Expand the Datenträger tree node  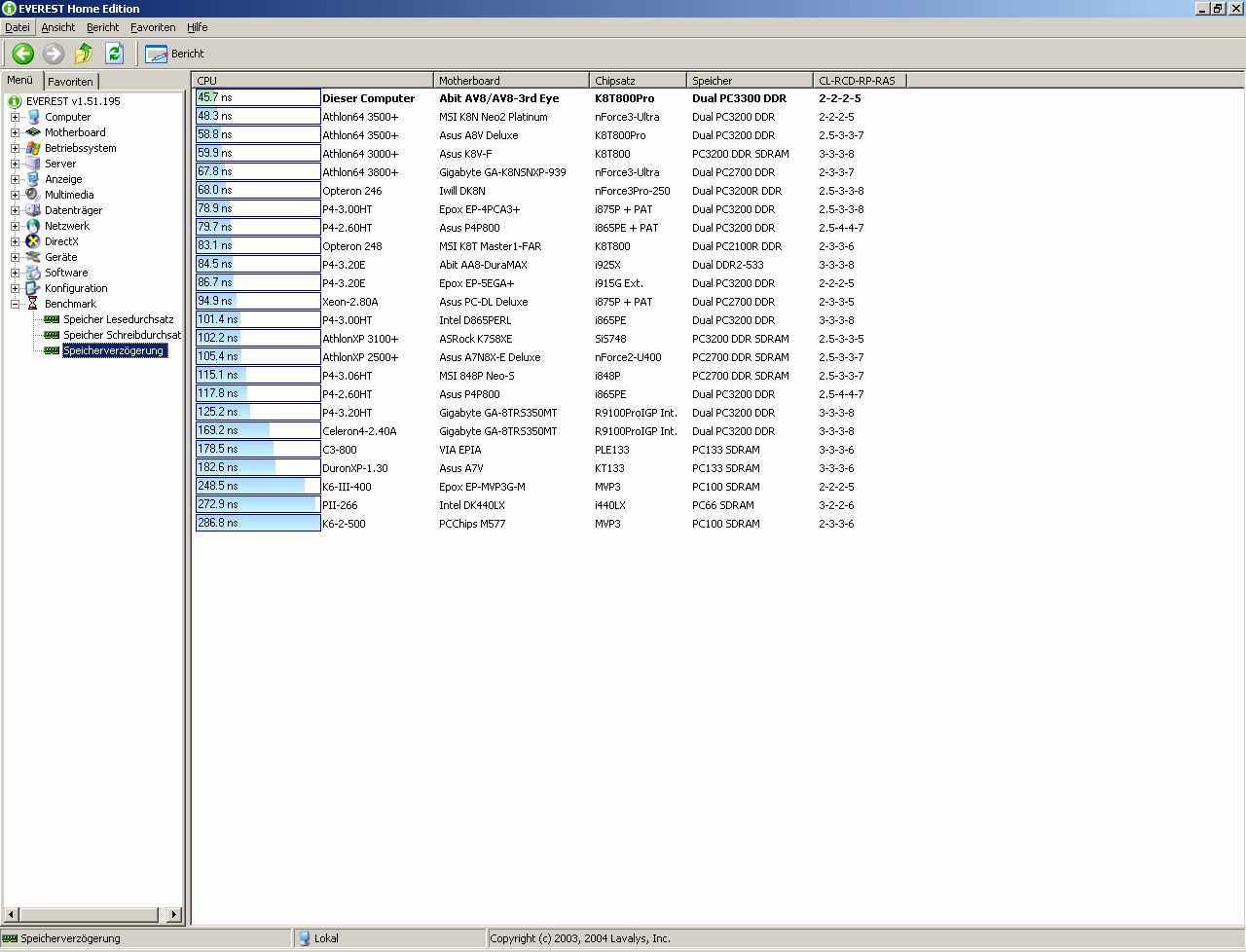16,210
